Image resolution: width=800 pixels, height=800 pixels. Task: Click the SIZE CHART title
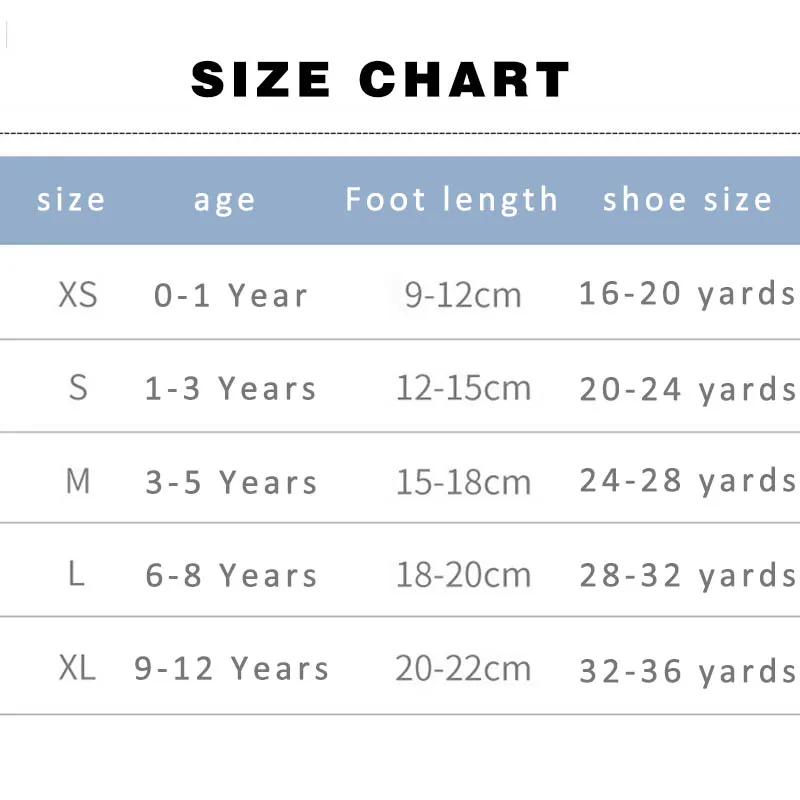[x=380, y=80]
